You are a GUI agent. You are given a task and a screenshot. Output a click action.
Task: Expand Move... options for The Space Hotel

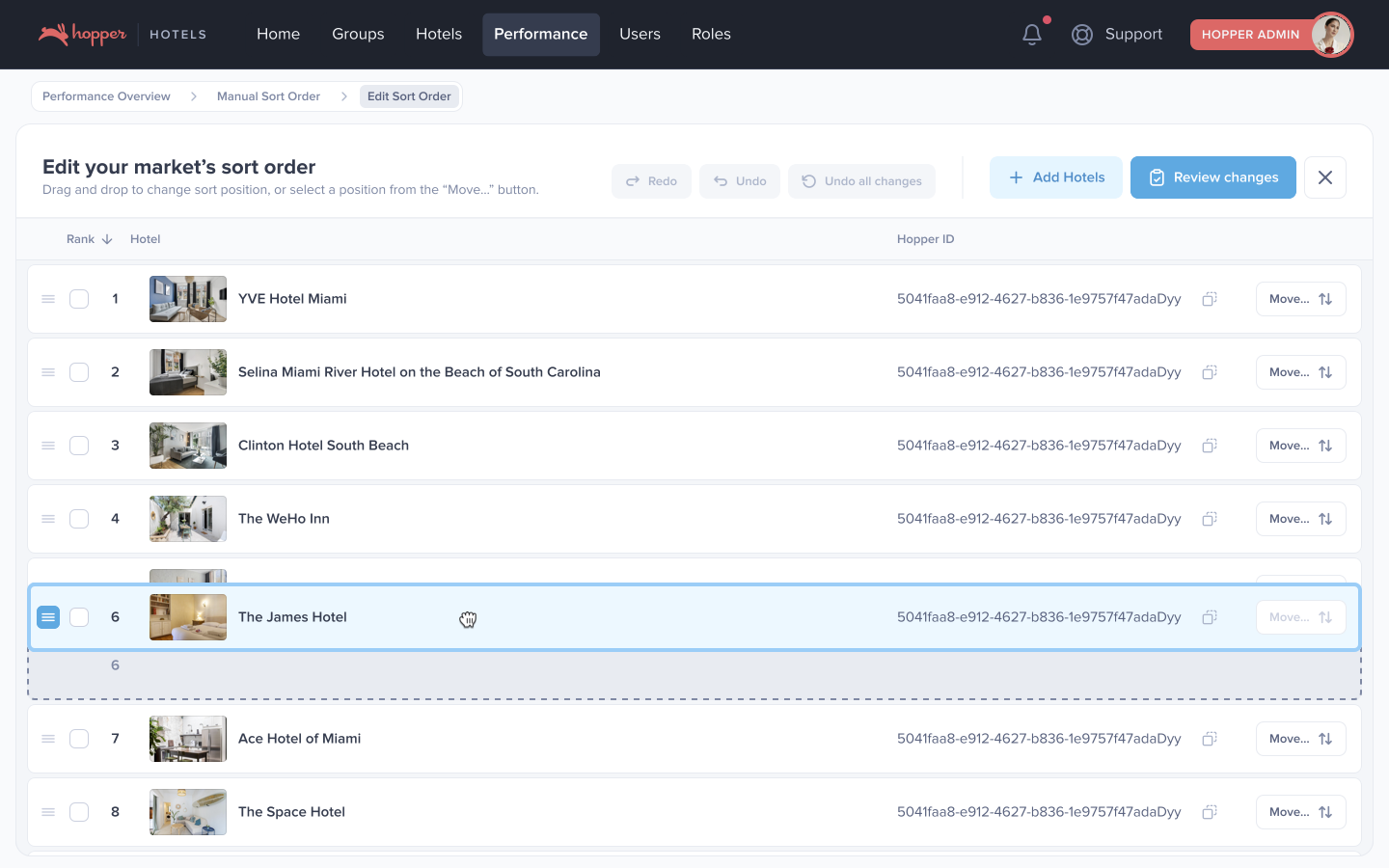1299,812
